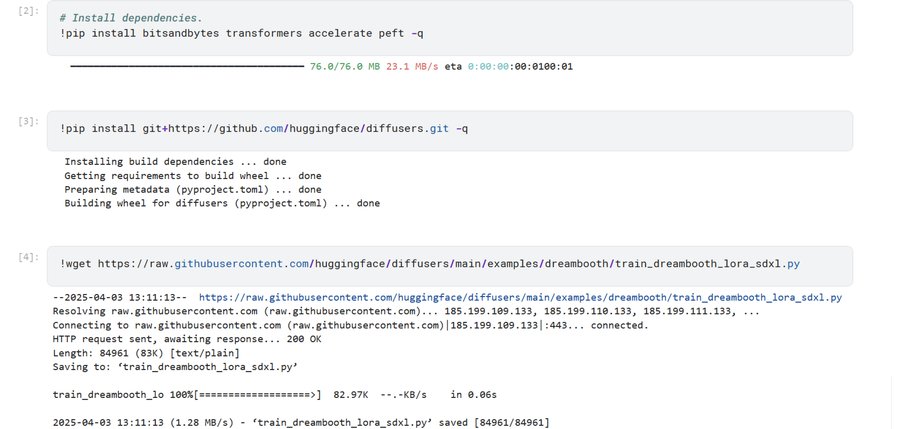Select the code cell installing diffusers from git
The image size is (900, 429).
[x=449, y=130]
